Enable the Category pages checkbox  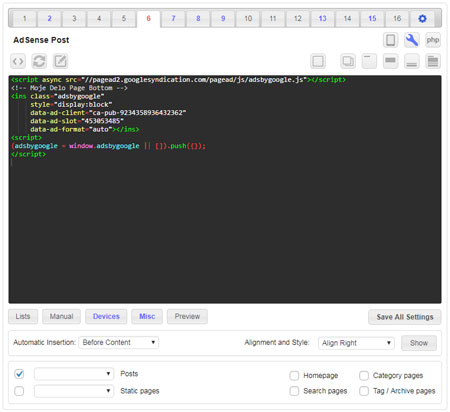tap(364, 376)
